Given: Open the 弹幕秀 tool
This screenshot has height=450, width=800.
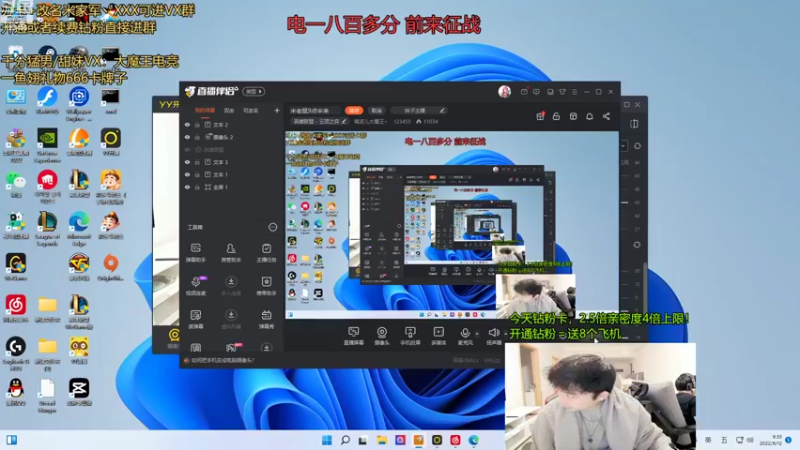Looking at the screenshot, I should pos(266,319).
